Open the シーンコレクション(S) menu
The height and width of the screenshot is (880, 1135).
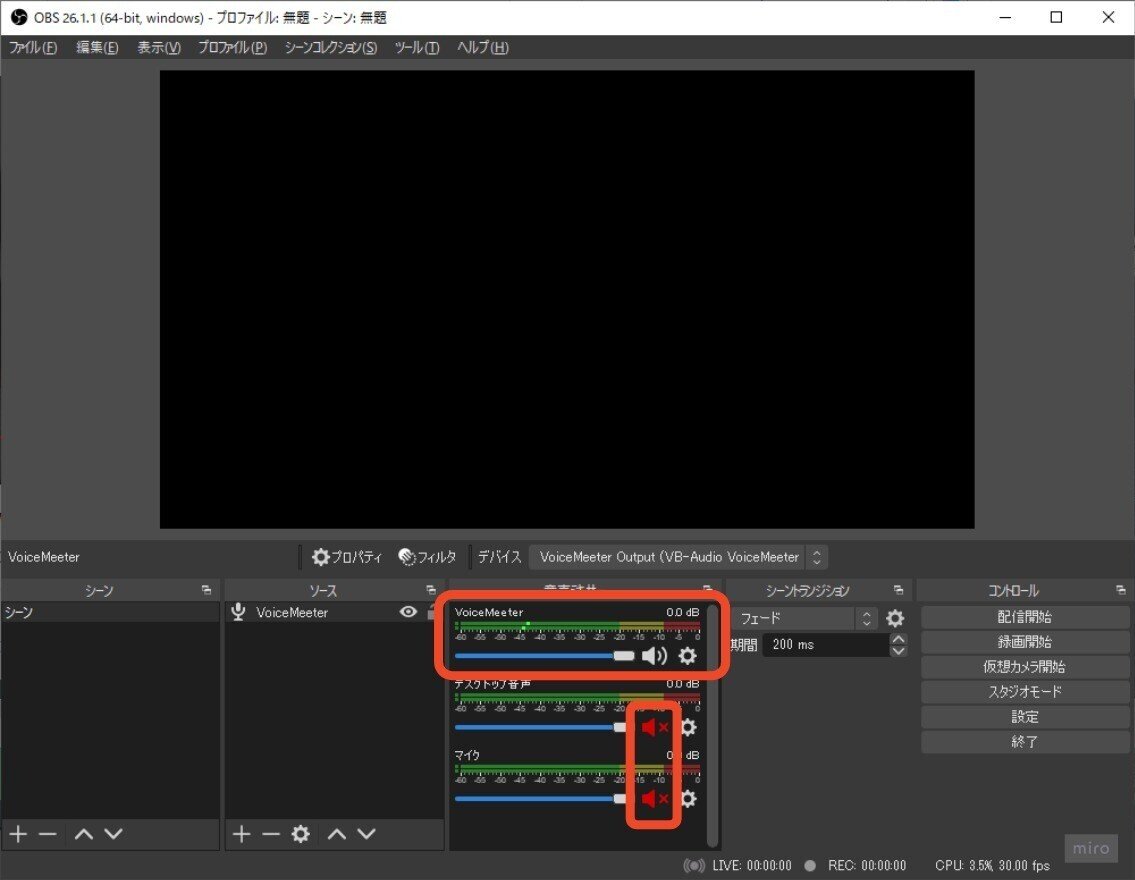click(330, 48)
